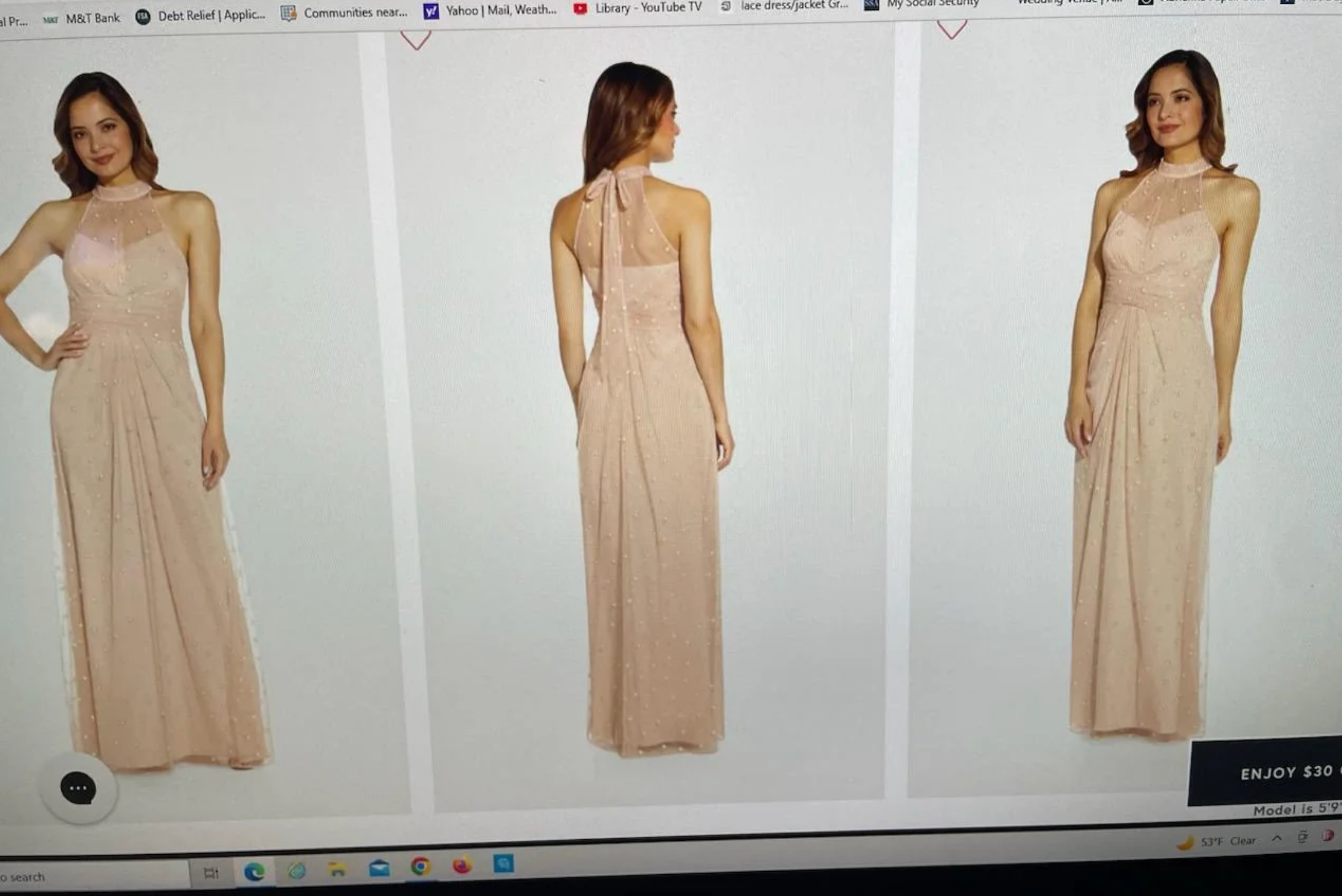This screenshot has width=1342, height=896.
Task: Launch Microsoft Edge from the taskbar
Action: 254,871
